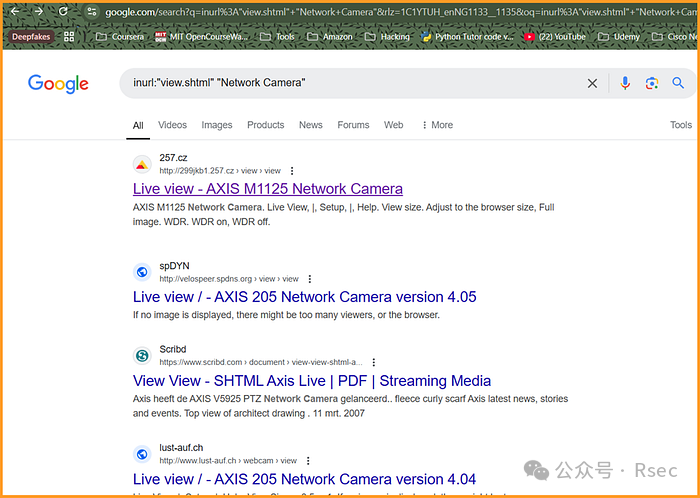This screenshot has height=498, width=700.
Task: Submit search with magnifier icon
Action: [678, 83]
